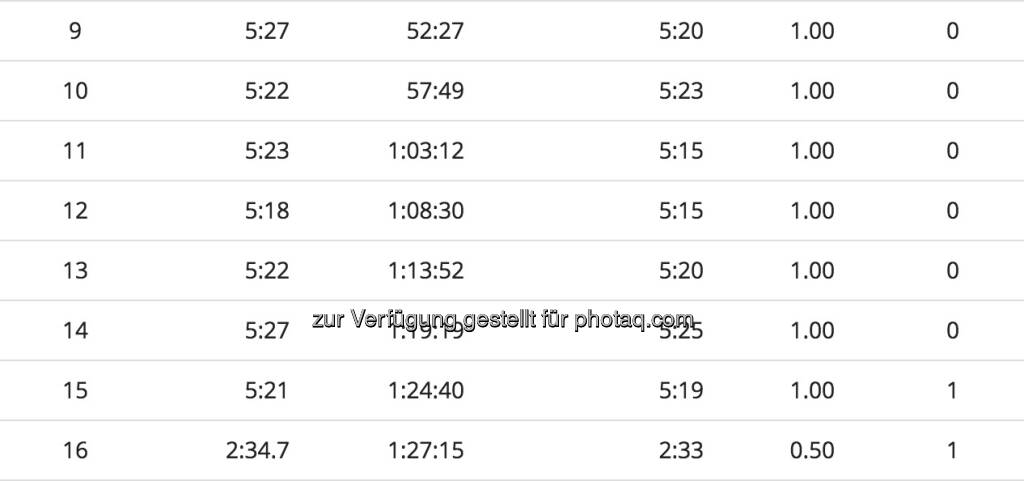The height and width of the screenshot is (481, 1024).
Task: Click cumulative time 1:13:52
Action: point(426,270)
